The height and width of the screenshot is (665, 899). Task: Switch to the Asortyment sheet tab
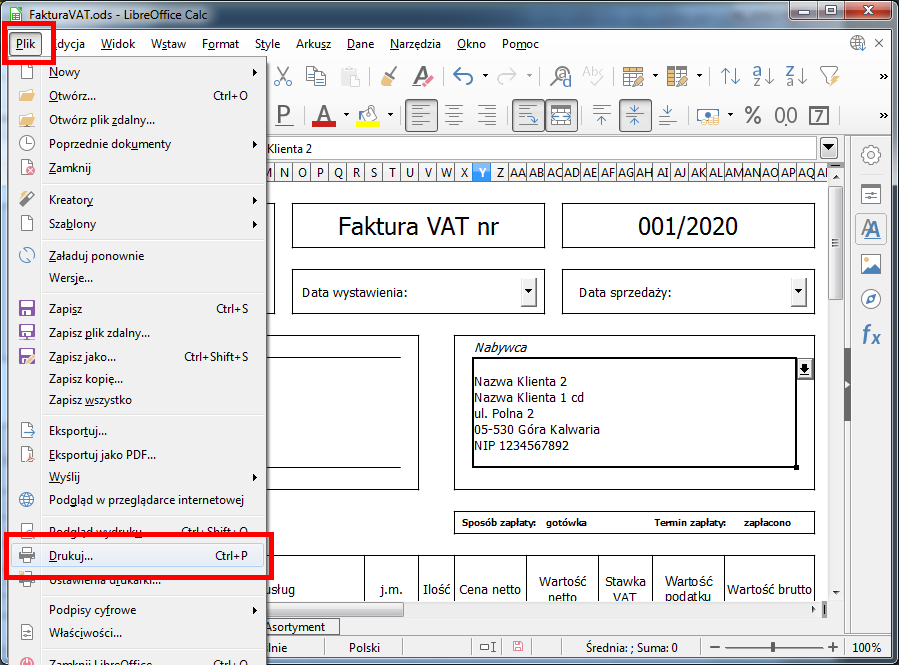[x=298, y=627]
